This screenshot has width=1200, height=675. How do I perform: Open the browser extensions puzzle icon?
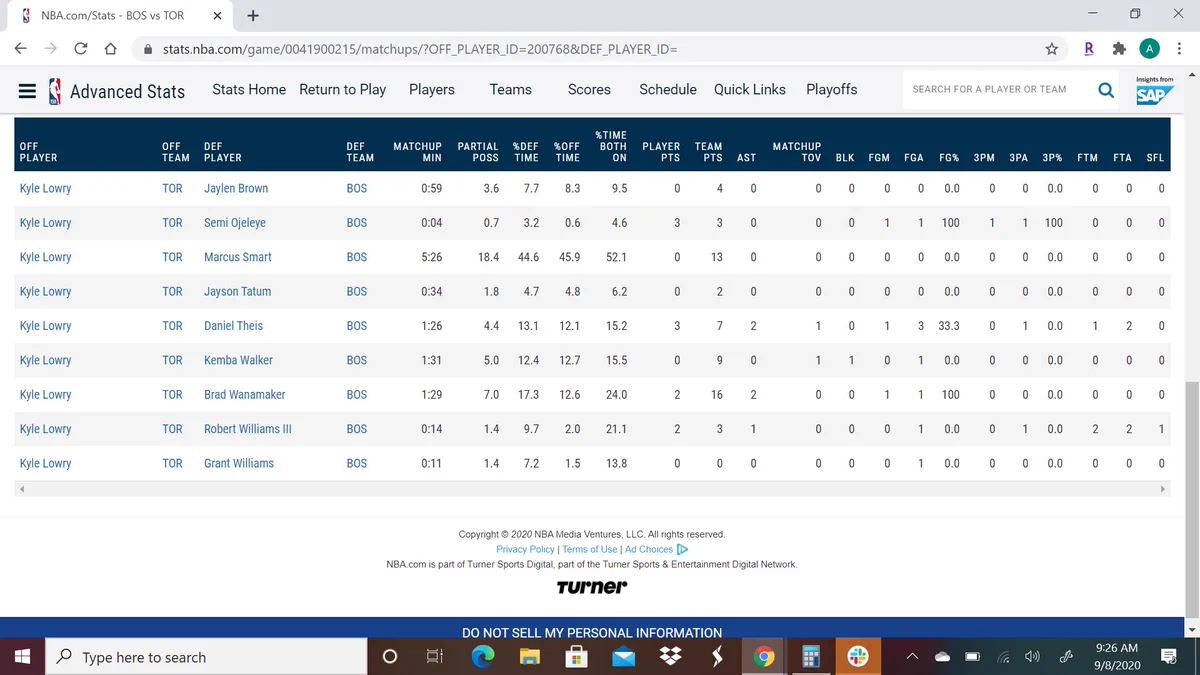1119,48
